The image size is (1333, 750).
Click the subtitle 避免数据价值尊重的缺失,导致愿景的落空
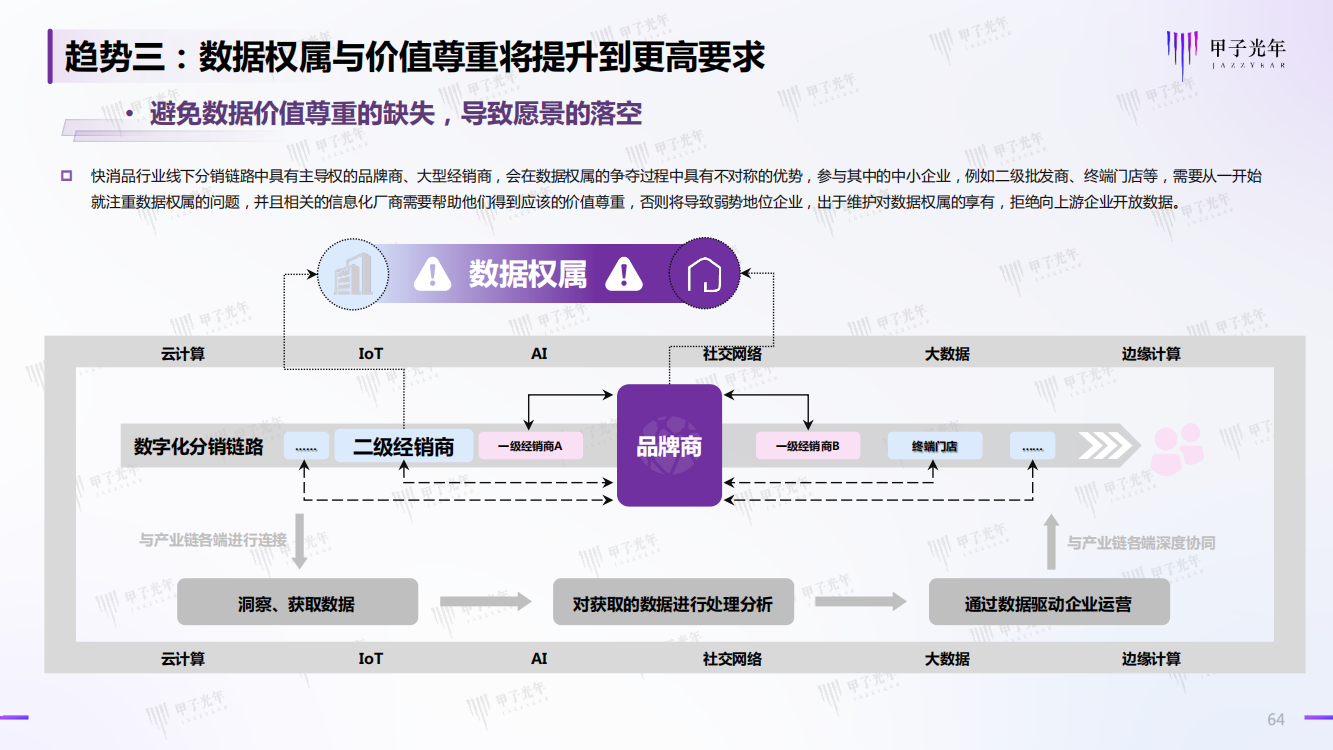(396, 114)
